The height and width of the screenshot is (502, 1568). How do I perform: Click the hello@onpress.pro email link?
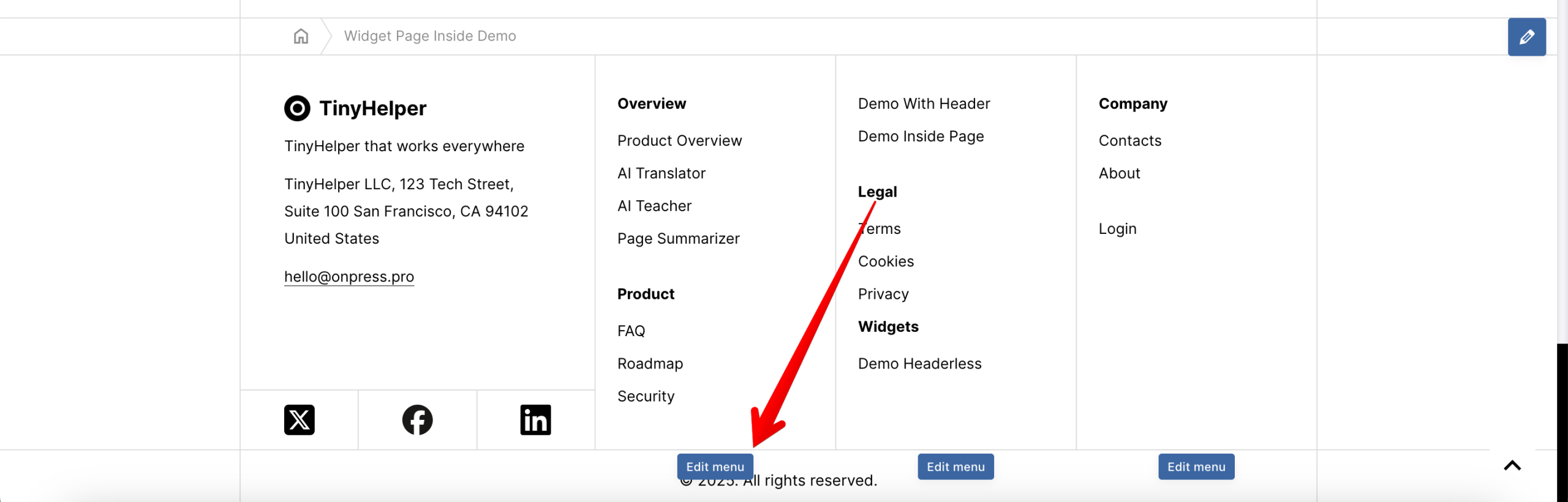click(349, 277)
